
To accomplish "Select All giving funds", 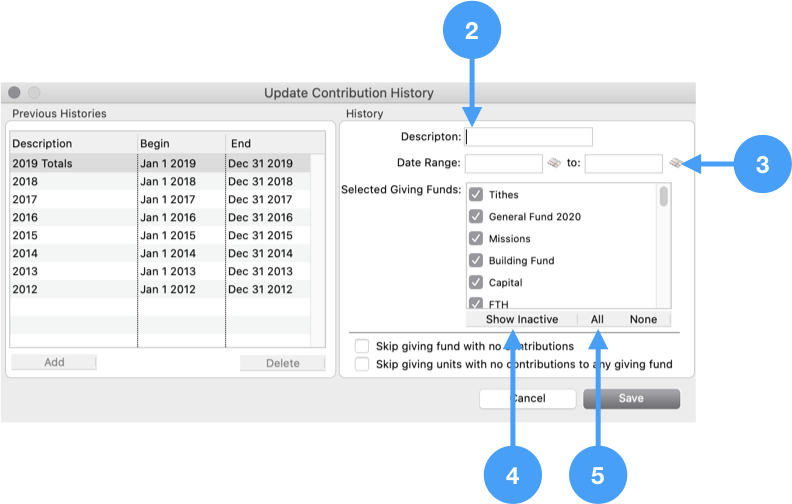I will pos(597,319).
